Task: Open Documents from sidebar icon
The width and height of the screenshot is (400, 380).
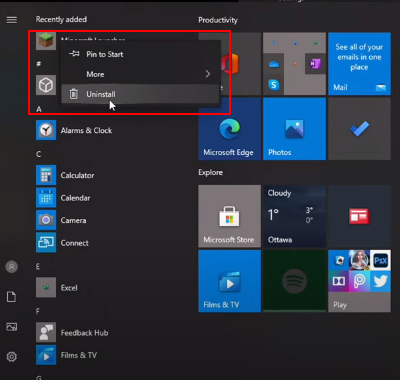Action: [12, 297]
